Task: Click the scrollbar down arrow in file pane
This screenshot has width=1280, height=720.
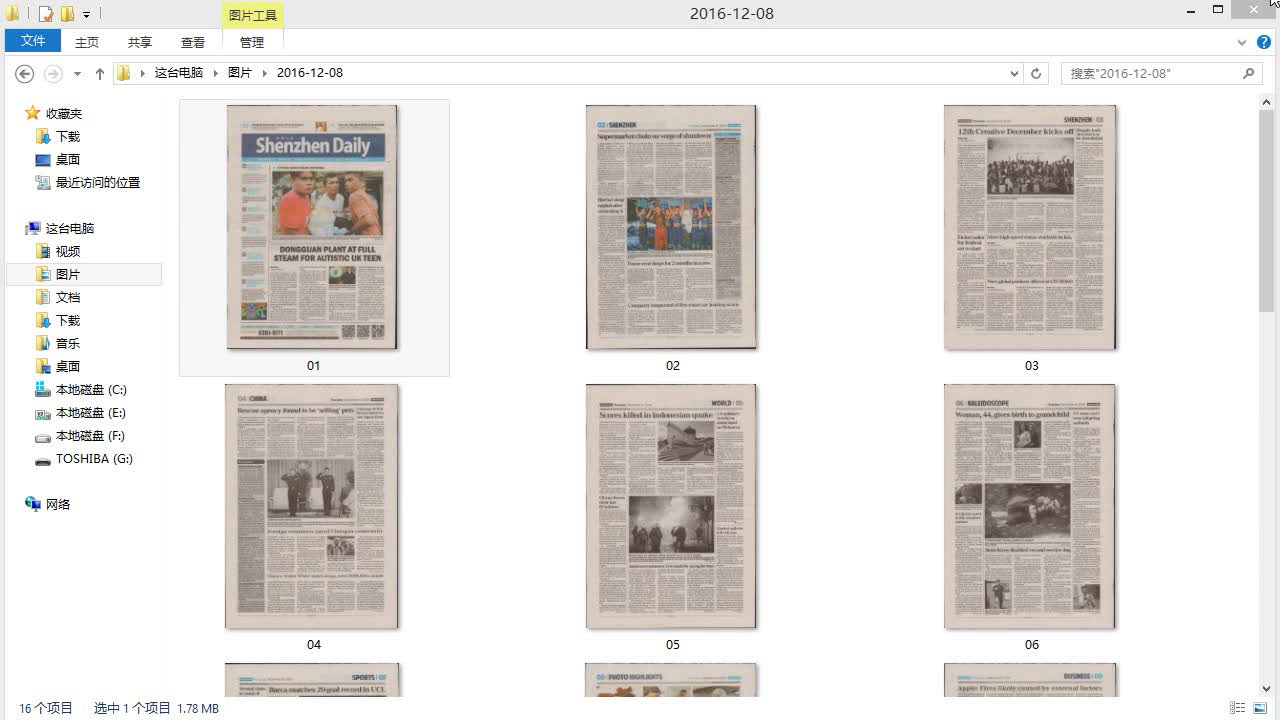Action: point(1267,689)
